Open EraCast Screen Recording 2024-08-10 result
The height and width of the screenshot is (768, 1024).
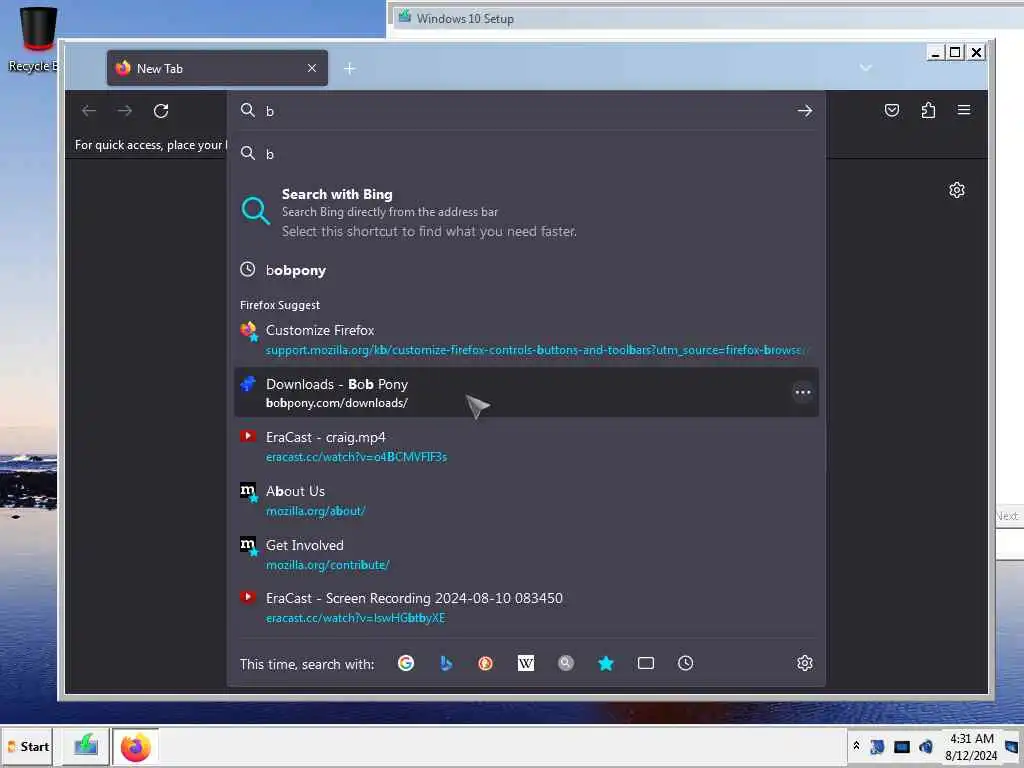(526, 607)
